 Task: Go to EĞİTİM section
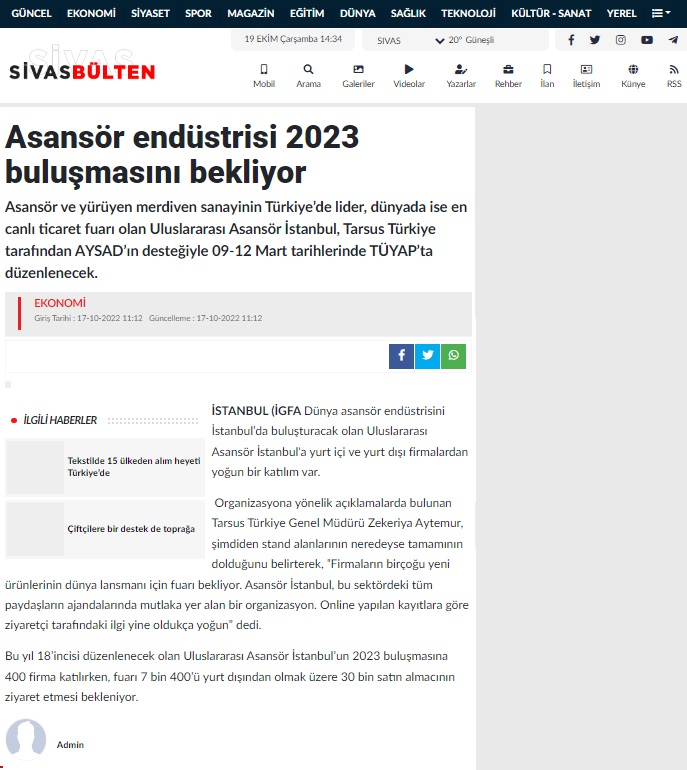tap(307, 13)
